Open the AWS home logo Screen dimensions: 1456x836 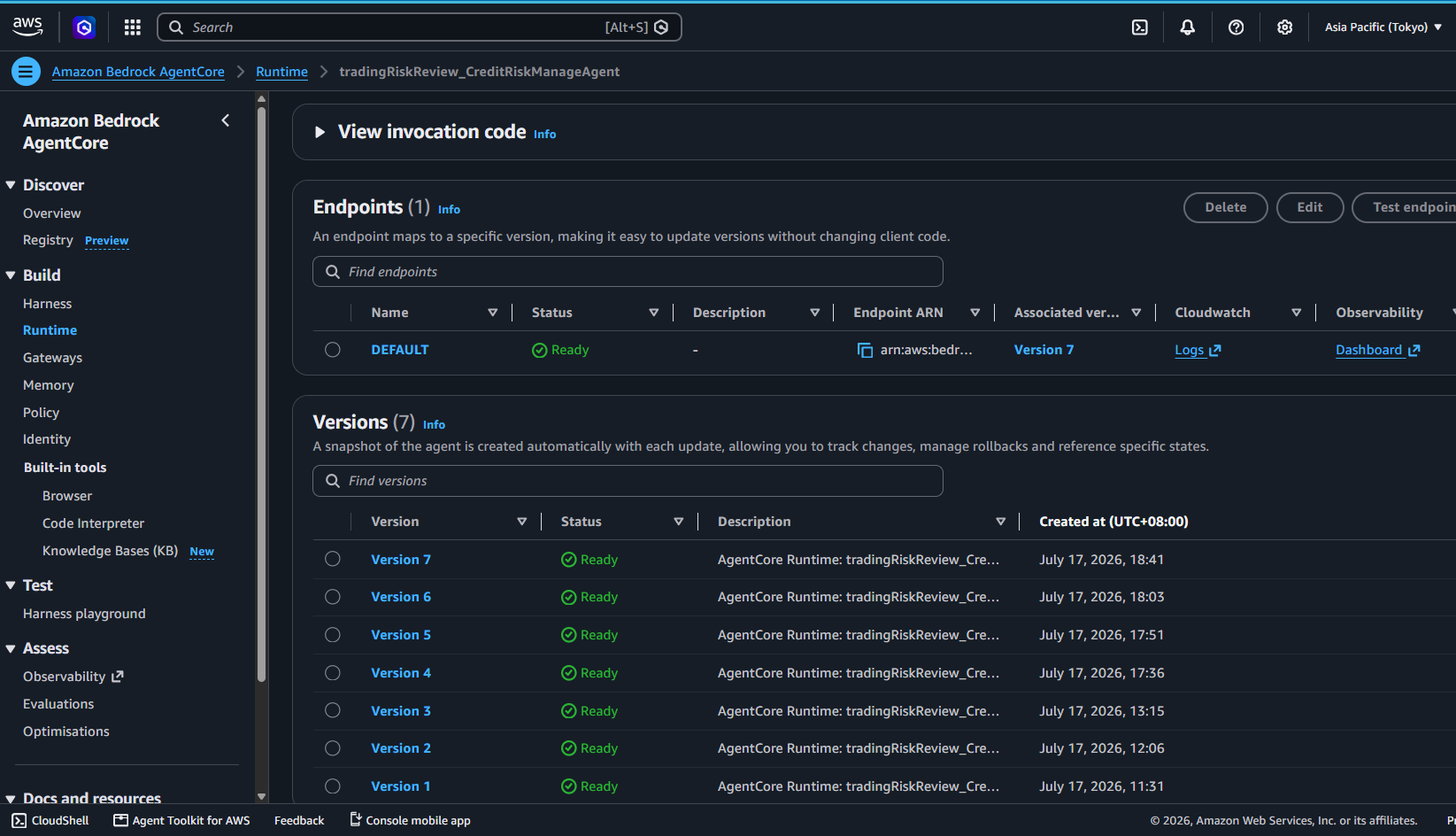(27, 27)
